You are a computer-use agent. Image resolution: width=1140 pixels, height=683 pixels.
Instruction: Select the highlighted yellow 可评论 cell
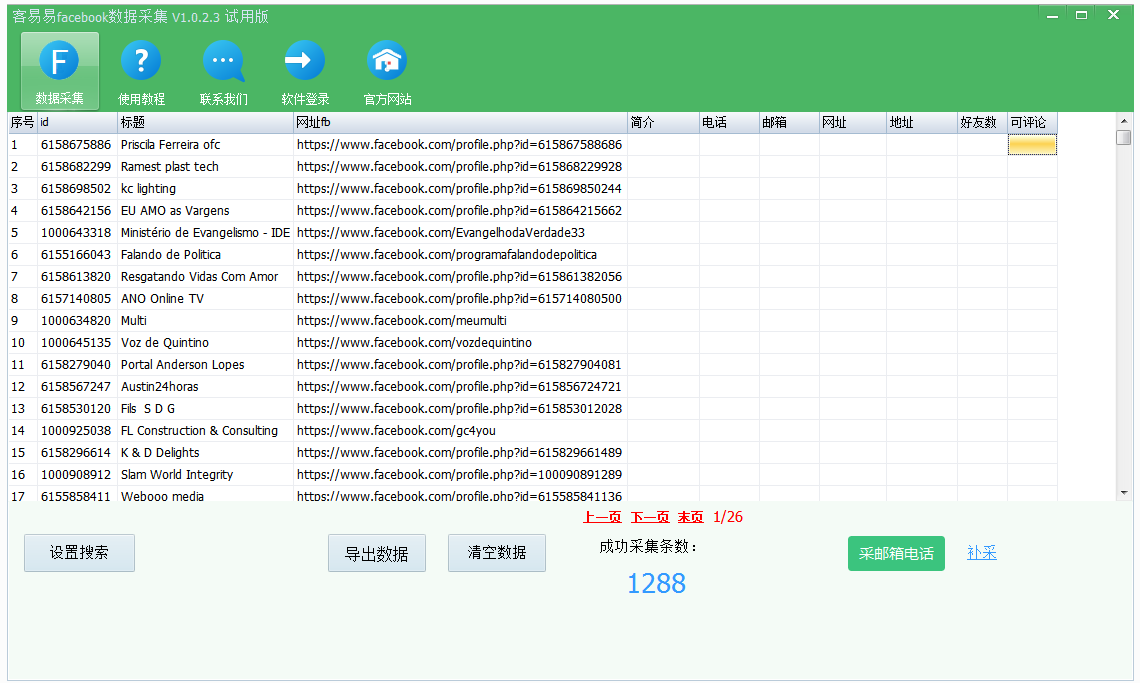pos(1031,145)
